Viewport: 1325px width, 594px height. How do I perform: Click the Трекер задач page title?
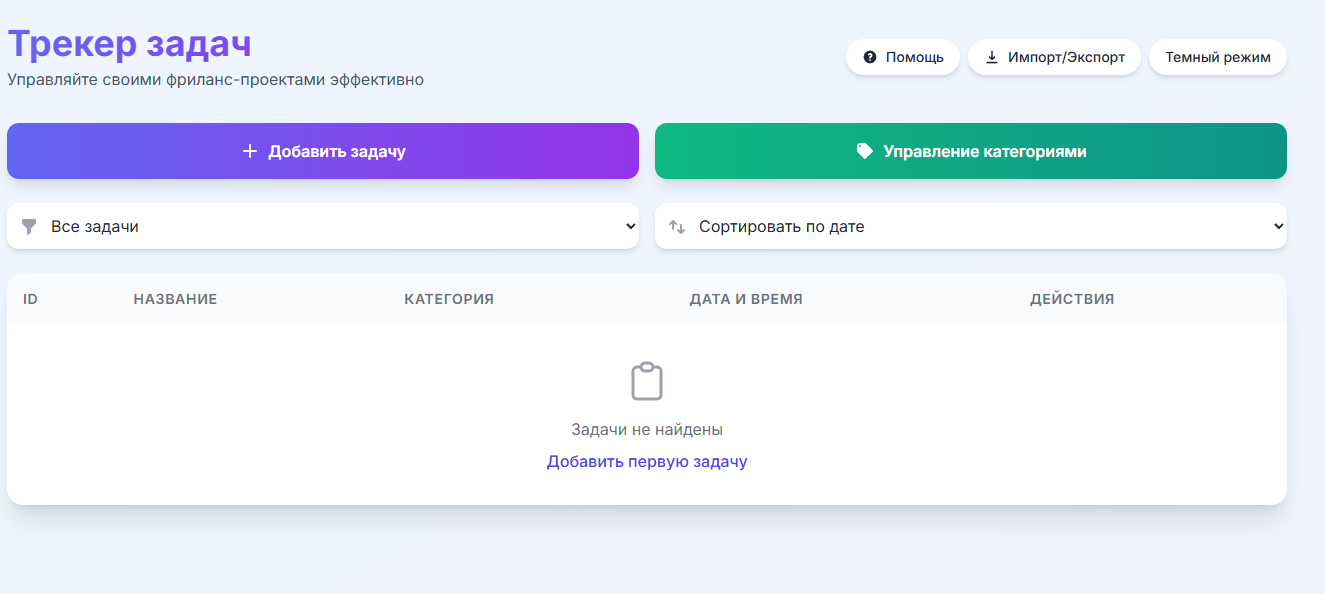tap(130, 44)
